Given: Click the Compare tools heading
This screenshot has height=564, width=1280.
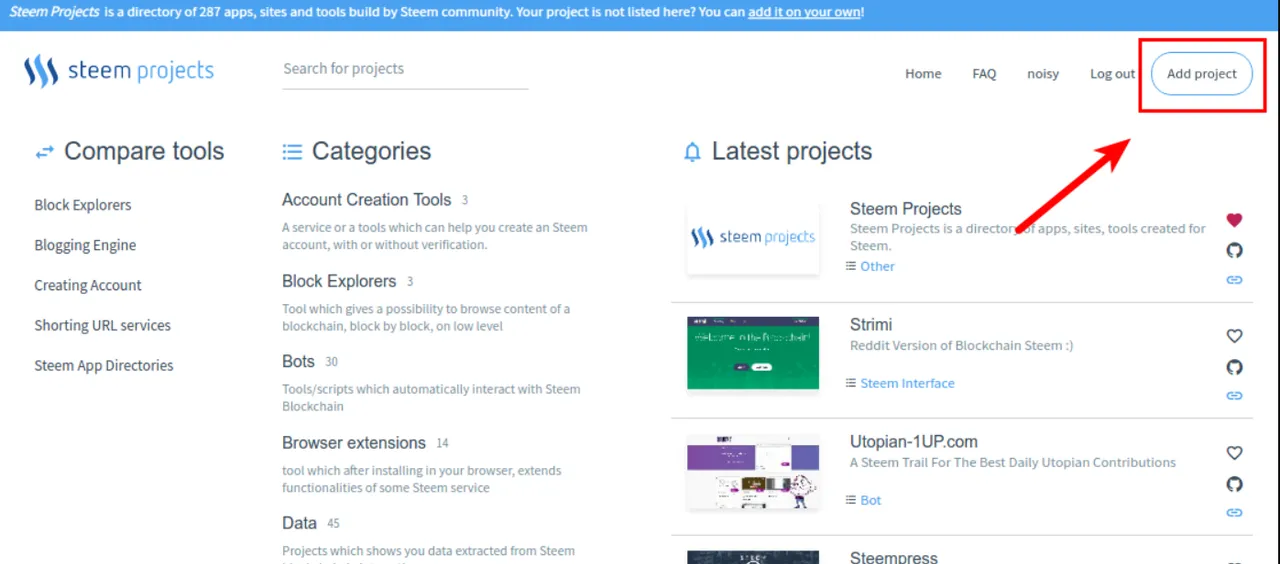Looking at the screenshot, I should click(x=144, y=152).
